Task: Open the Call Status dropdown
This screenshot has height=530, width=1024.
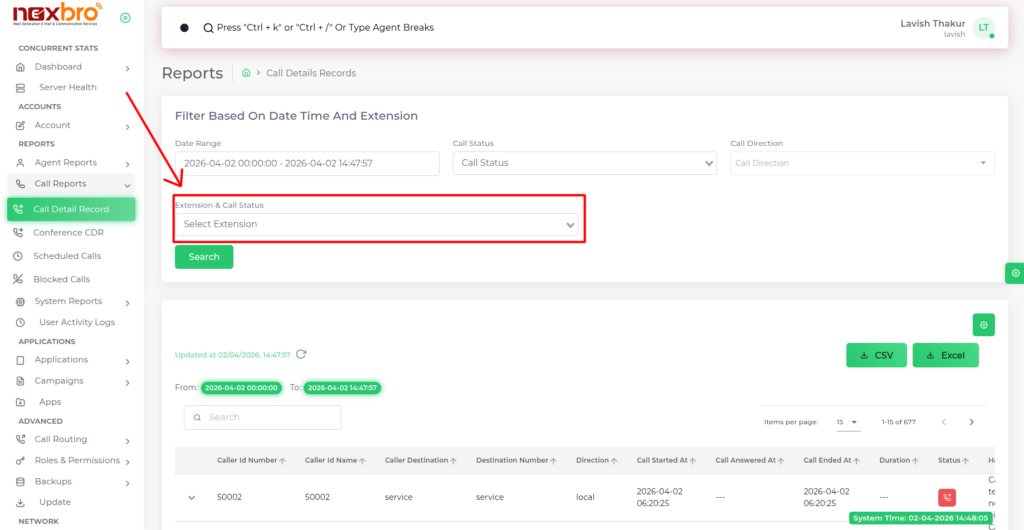Action: 584,163
